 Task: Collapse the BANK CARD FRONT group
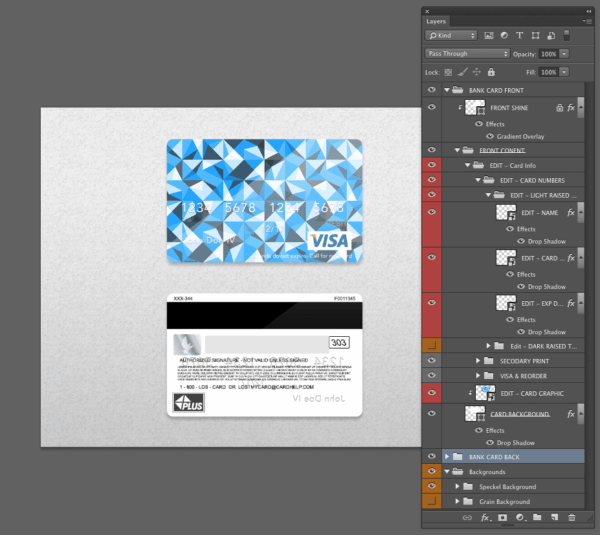coord(447,90)
